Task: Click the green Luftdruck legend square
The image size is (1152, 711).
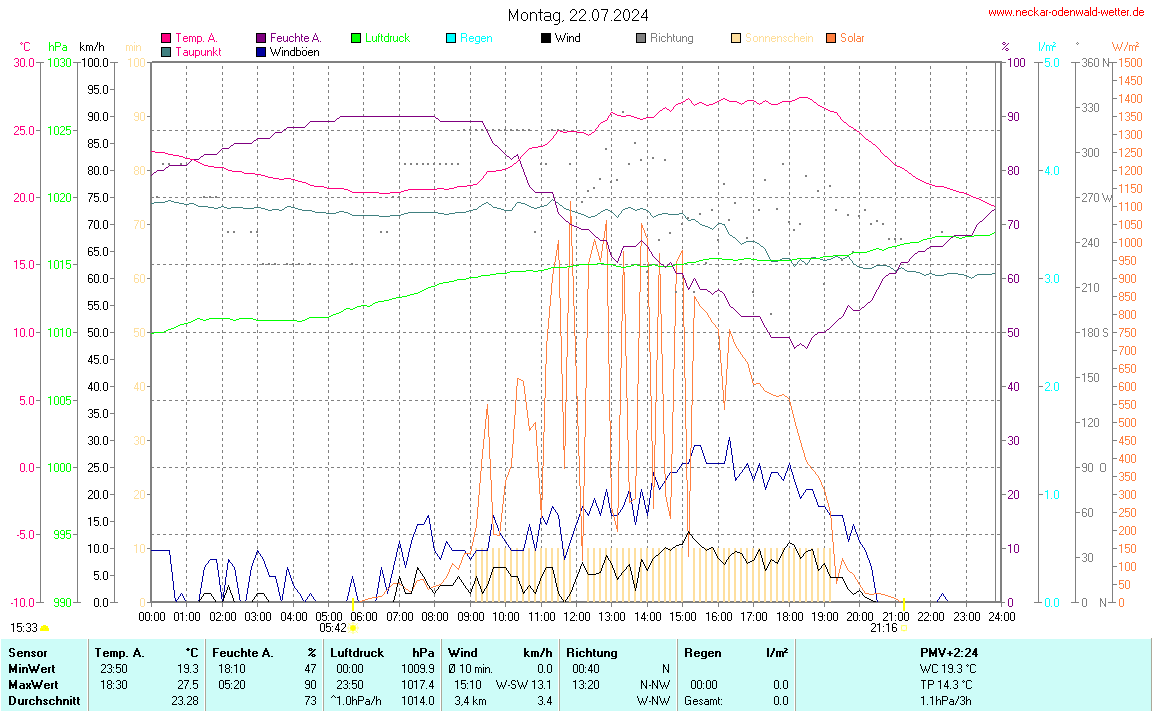Action: coord(356,38)
